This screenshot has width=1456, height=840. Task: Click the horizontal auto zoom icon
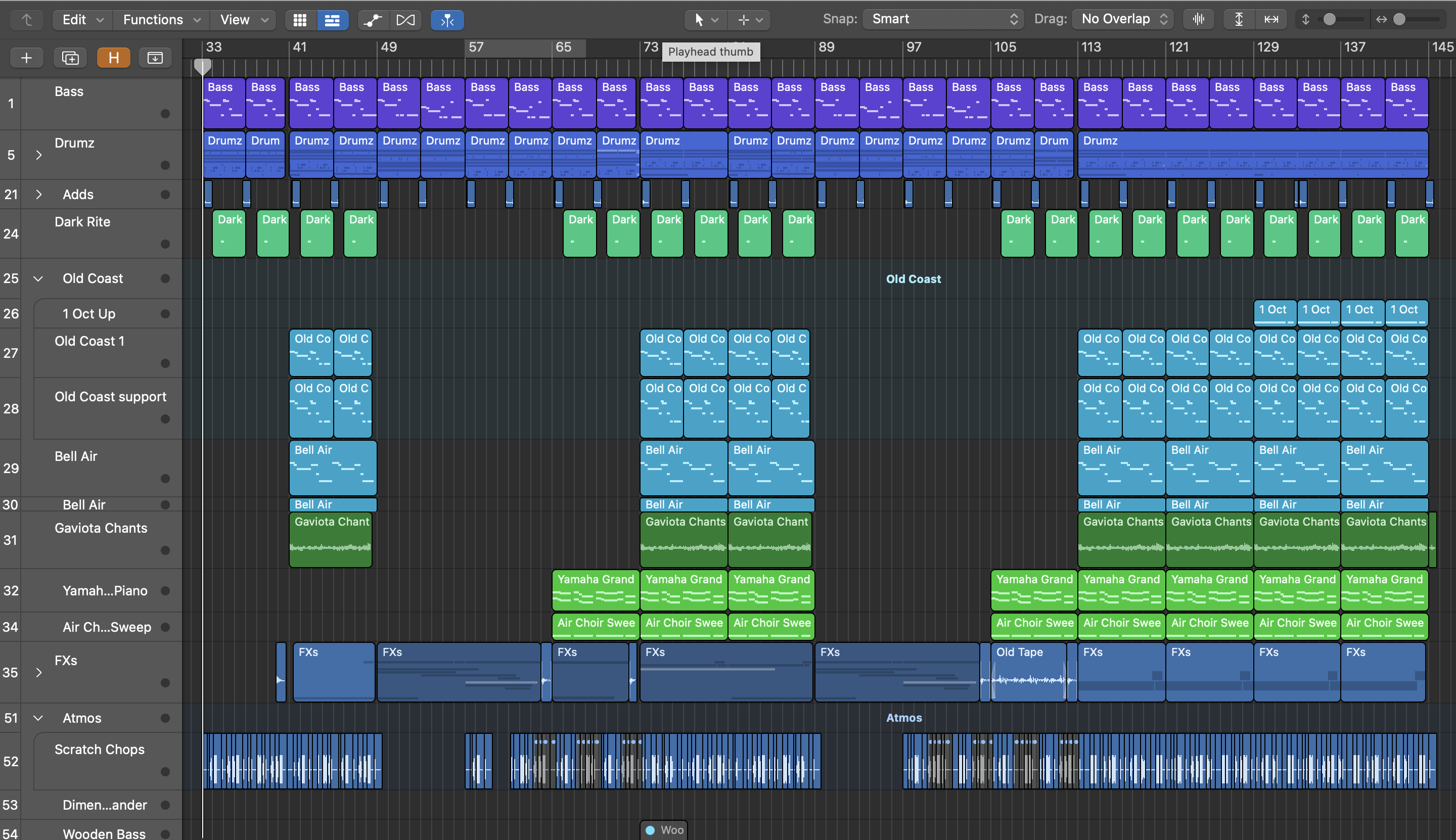(1271, 19)
